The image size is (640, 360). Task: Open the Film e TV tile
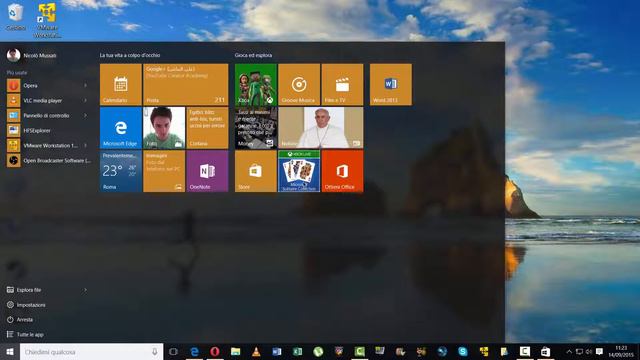(342, 84)
